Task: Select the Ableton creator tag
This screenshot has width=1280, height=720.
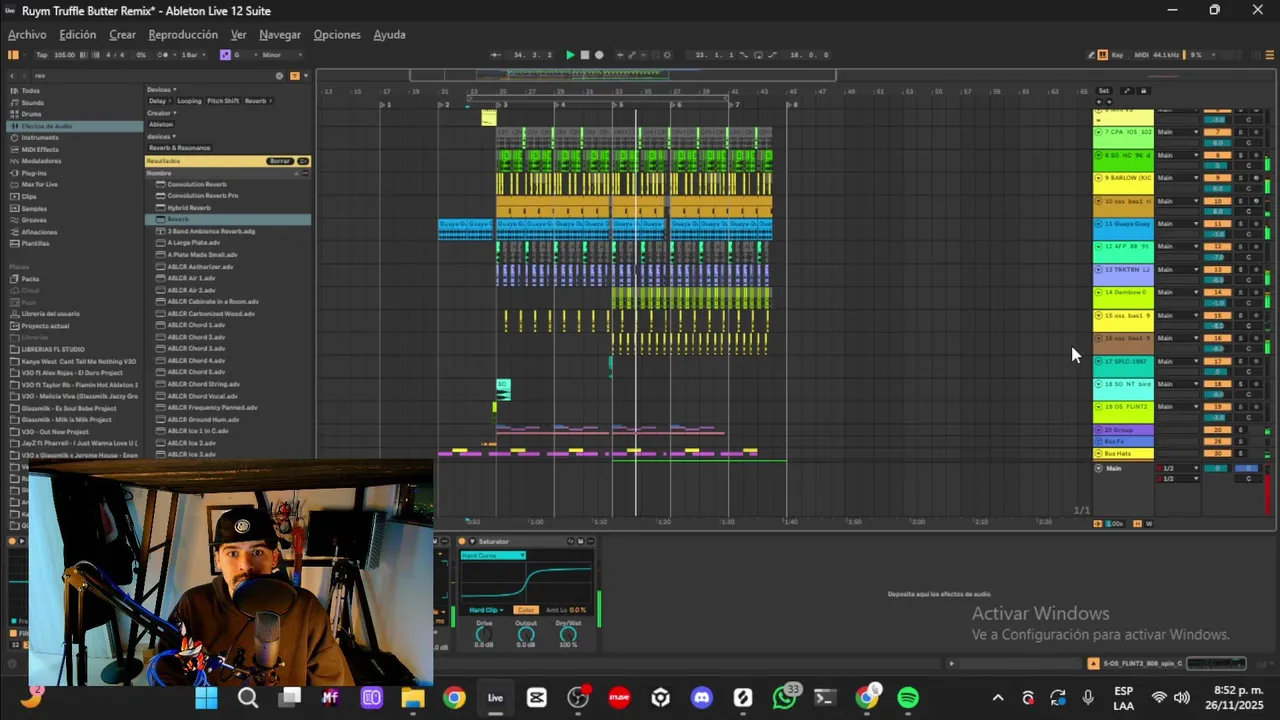Action: click(x=161, y=124)
